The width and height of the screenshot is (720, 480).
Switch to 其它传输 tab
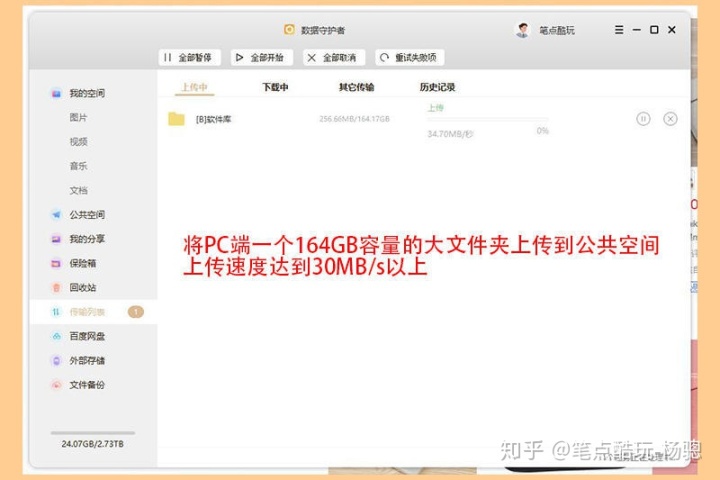[356, 87]
